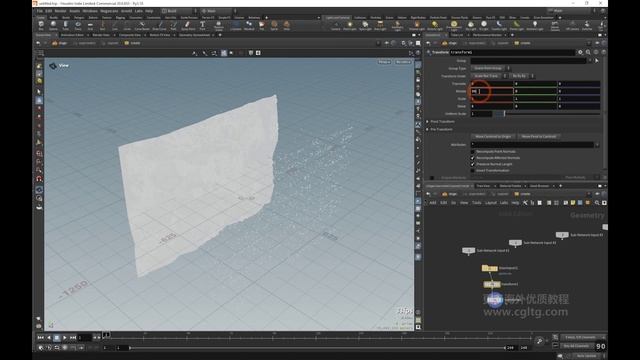Toggle Preserve Normal Length checkbox

(x=473, y=164)
